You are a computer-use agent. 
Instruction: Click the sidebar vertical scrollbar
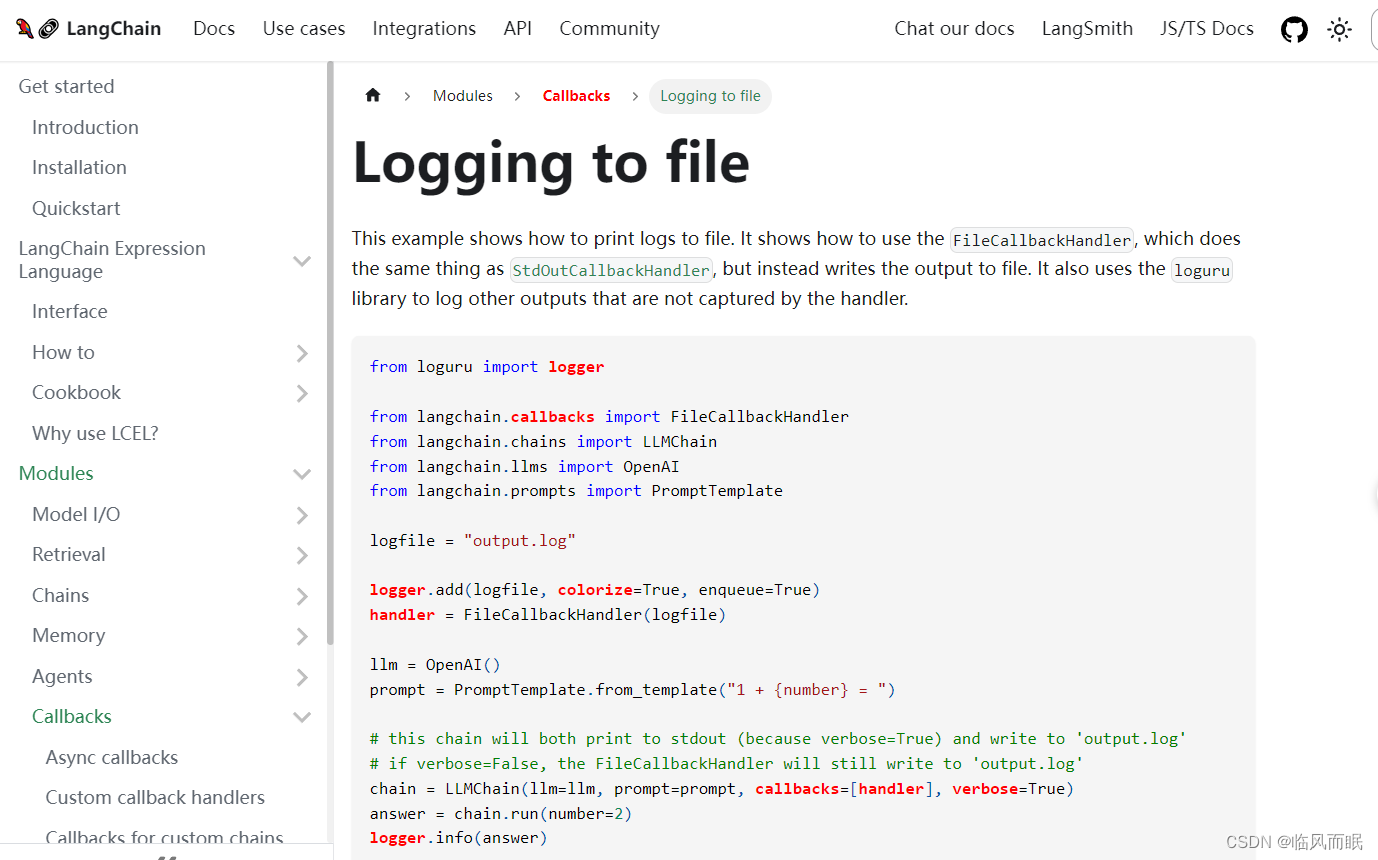click(x=330, y=352)
